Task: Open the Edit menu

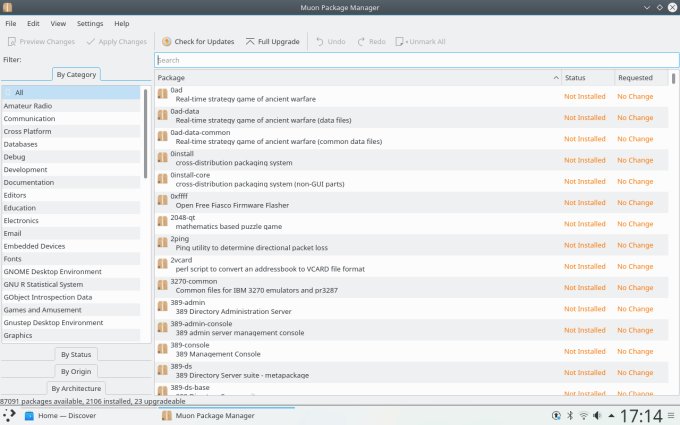Action: point(33,23)
